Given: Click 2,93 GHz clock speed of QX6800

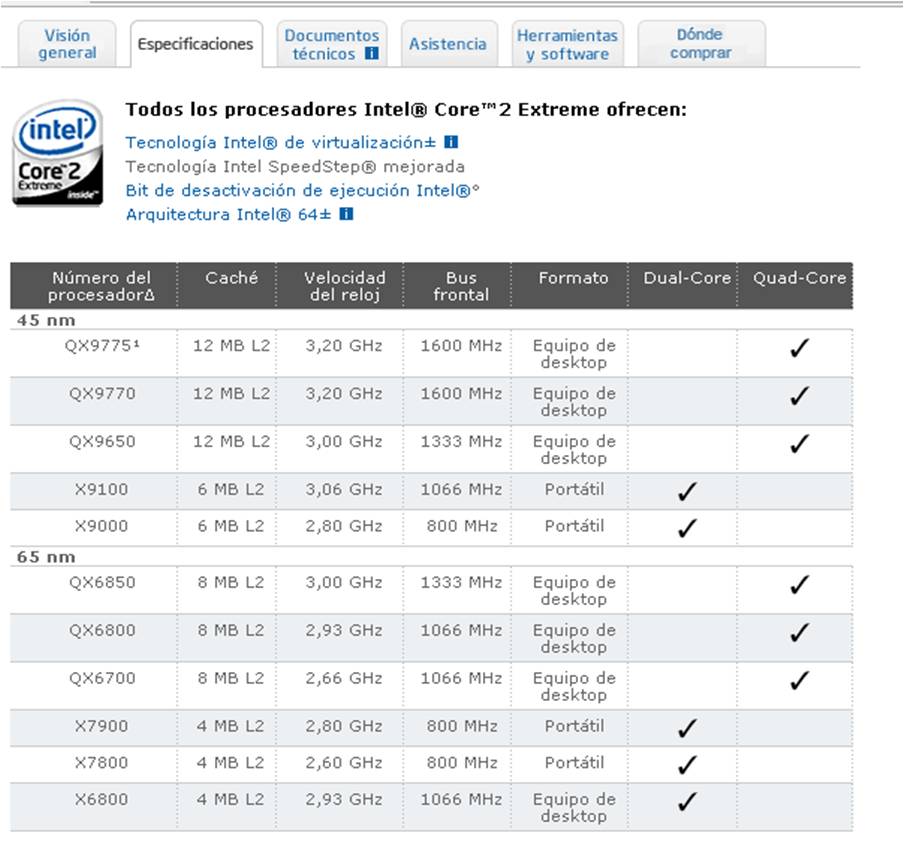Looking at the screenshot, I should [344, 630].
